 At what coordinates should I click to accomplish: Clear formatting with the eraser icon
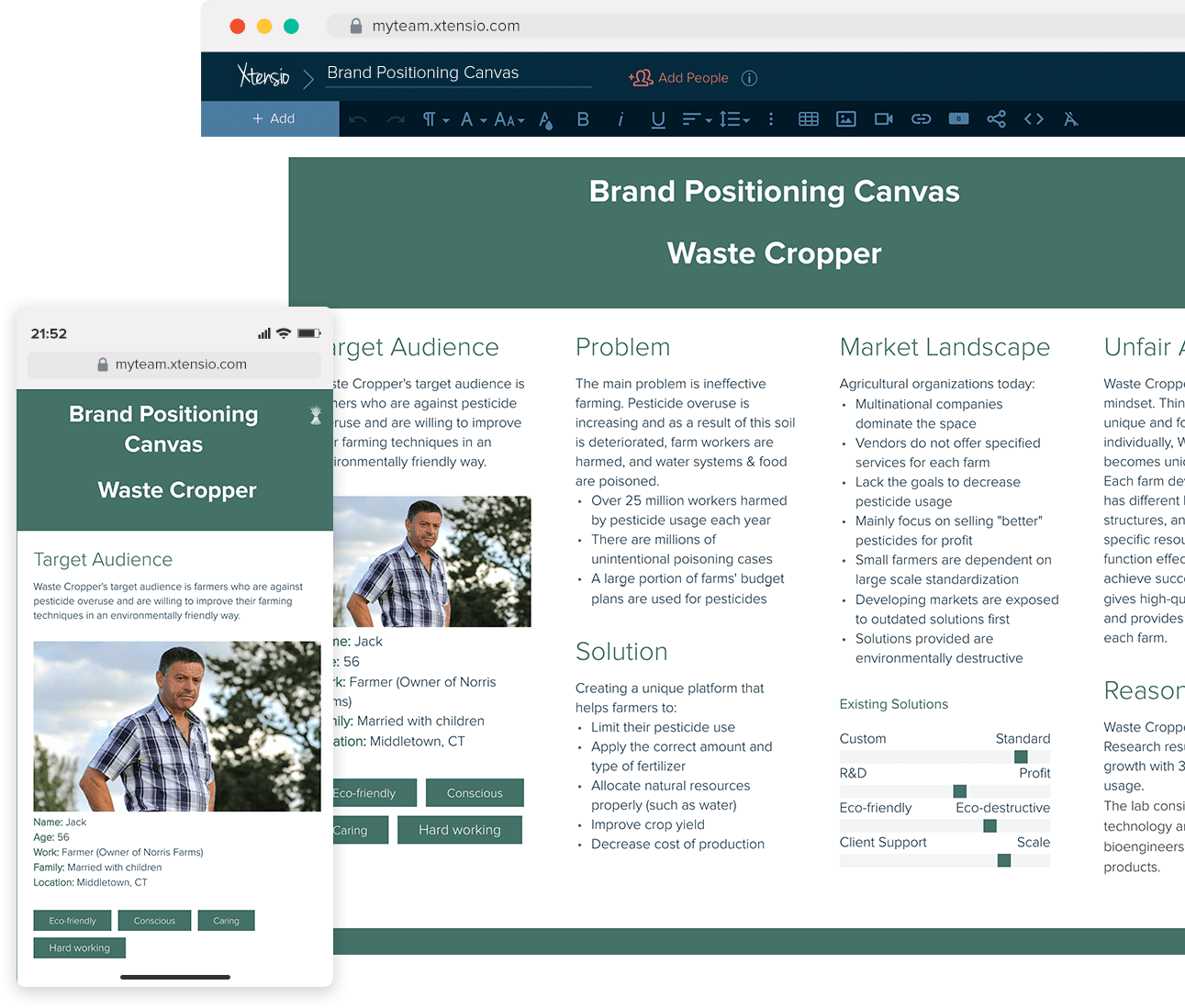pyautogui.click(x=1070, y=118)
